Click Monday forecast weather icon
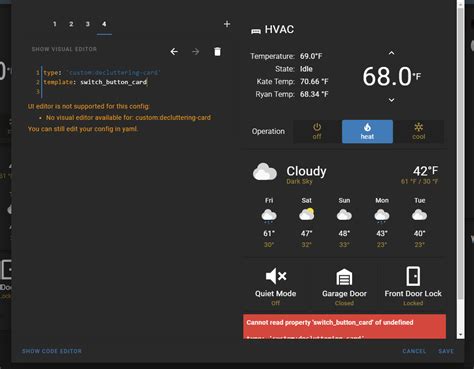474x369 pixels. [x=382, y=215]
